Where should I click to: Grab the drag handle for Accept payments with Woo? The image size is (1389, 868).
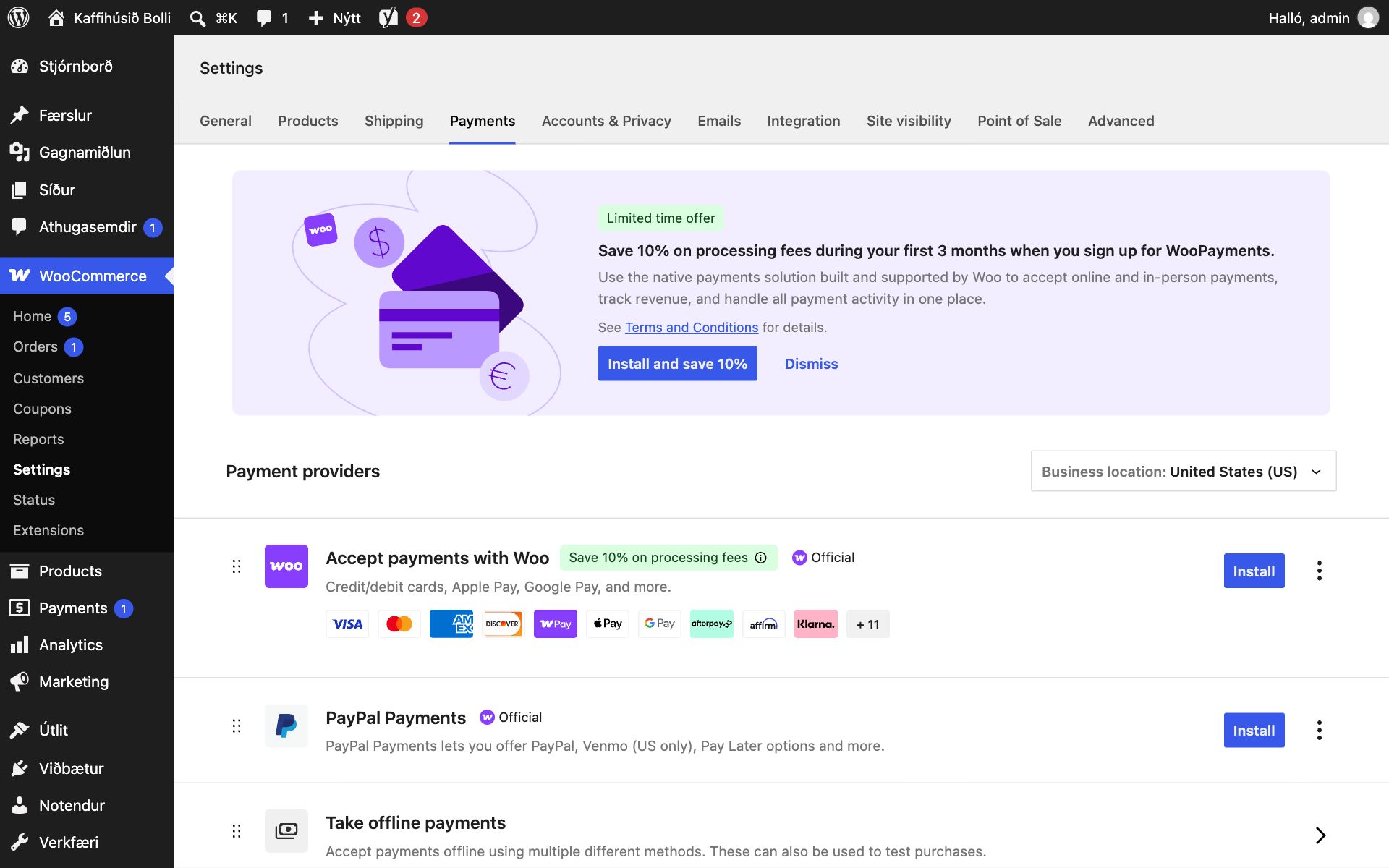237,566
